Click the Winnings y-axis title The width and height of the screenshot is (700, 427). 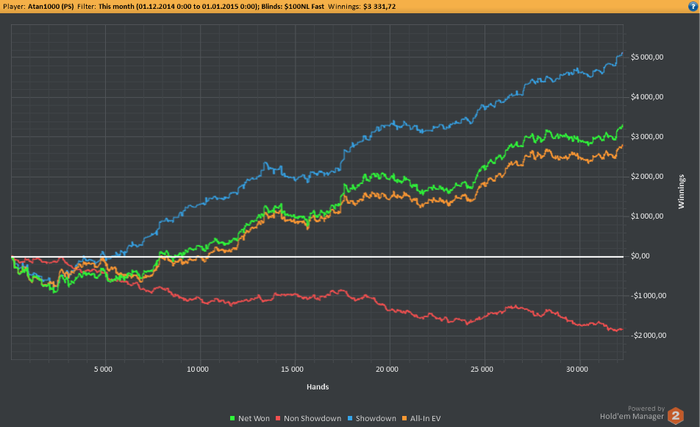tap(681, 192)
